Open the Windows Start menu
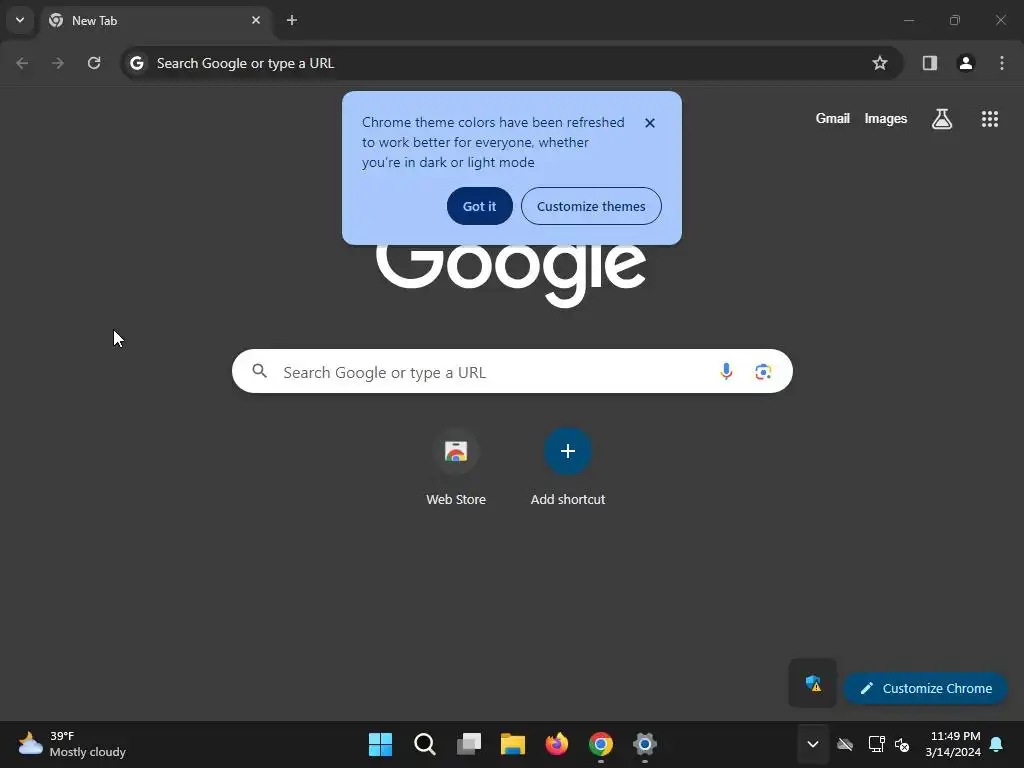This screenshot has width=1024, height=768. [x=380, y=744]
